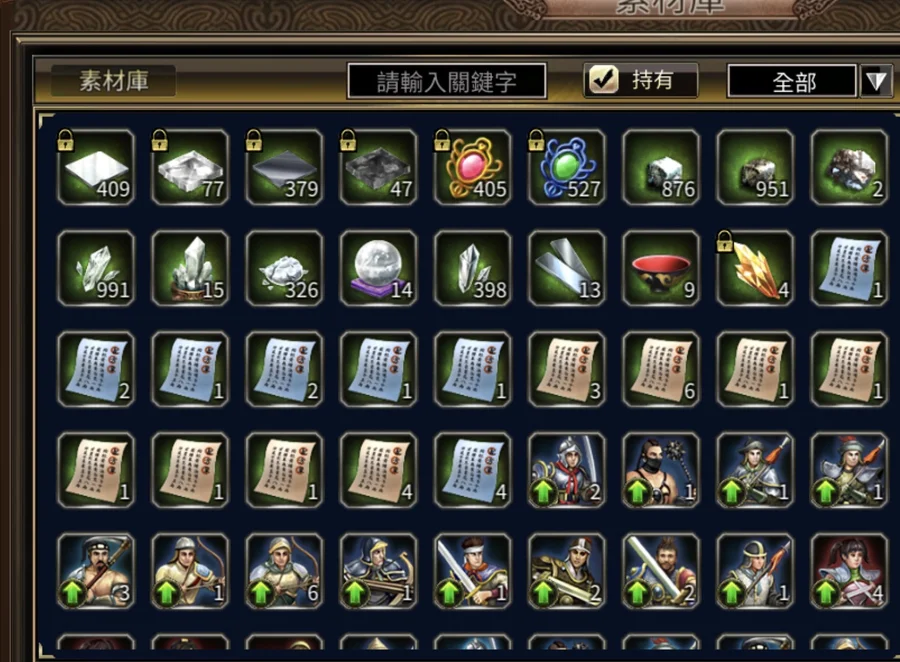
Task: Switch to the 素材庫 tab
Action: tap(113, 80)
